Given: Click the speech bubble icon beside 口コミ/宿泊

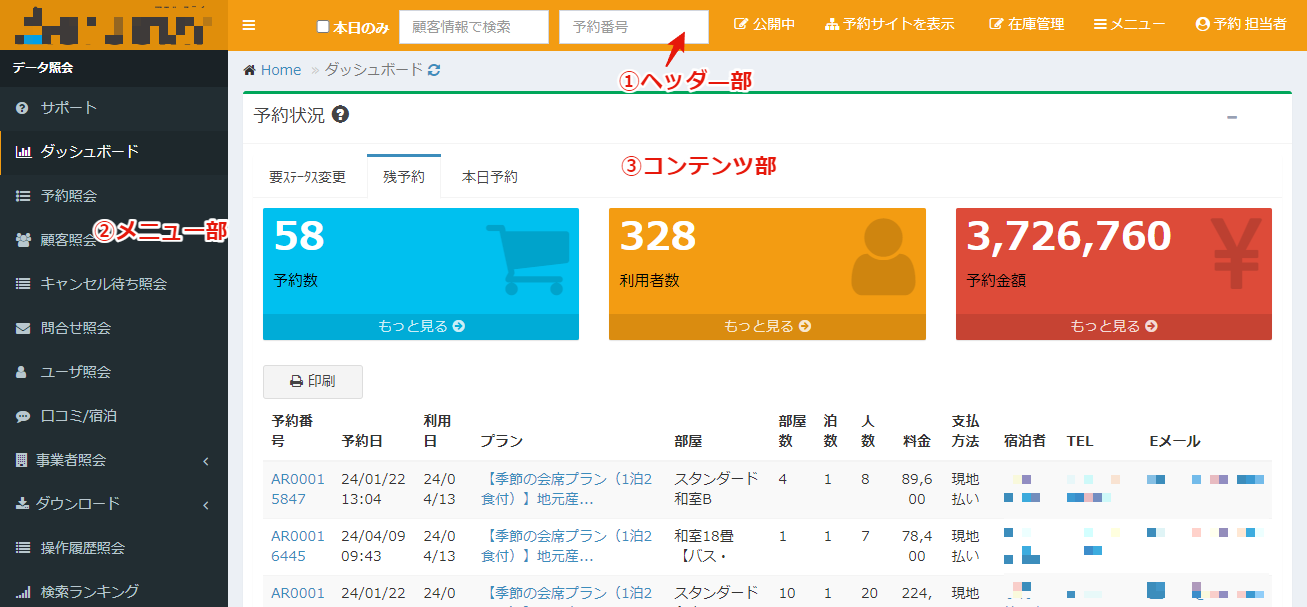Looking at the screenshot, I should [x=22, y=416].
